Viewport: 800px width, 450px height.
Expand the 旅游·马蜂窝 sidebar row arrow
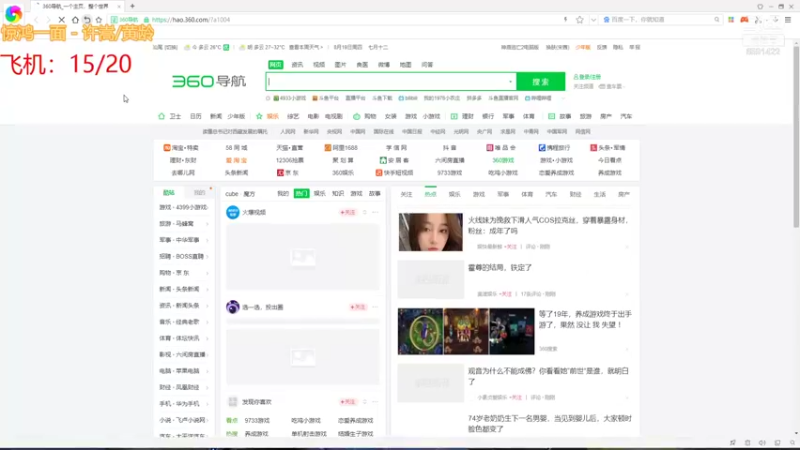pyautogui.click(x=207, y=224)
